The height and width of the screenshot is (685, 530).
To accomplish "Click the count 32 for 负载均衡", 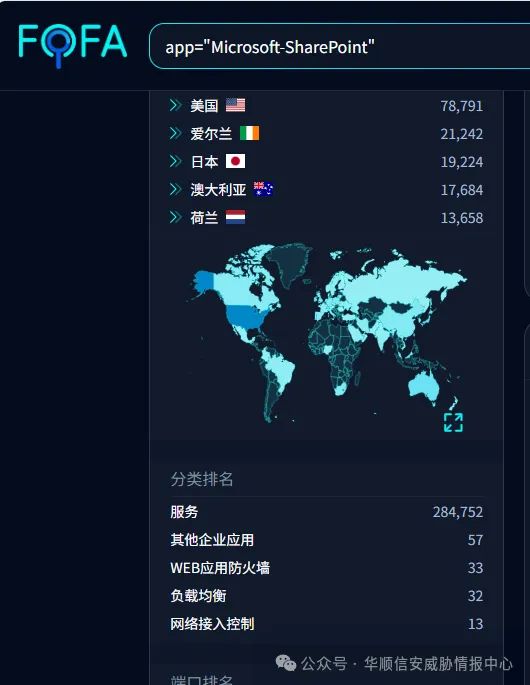I will [x=475, y=596].
